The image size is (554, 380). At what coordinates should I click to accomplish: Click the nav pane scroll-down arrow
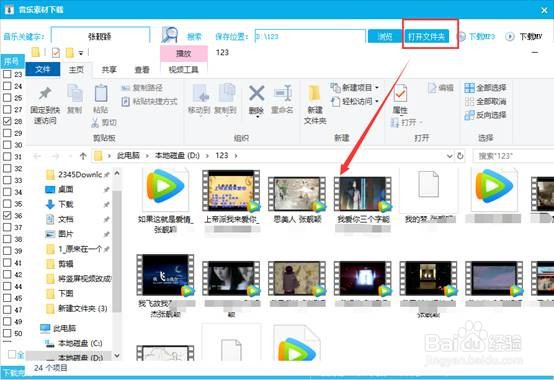(117, 356)
